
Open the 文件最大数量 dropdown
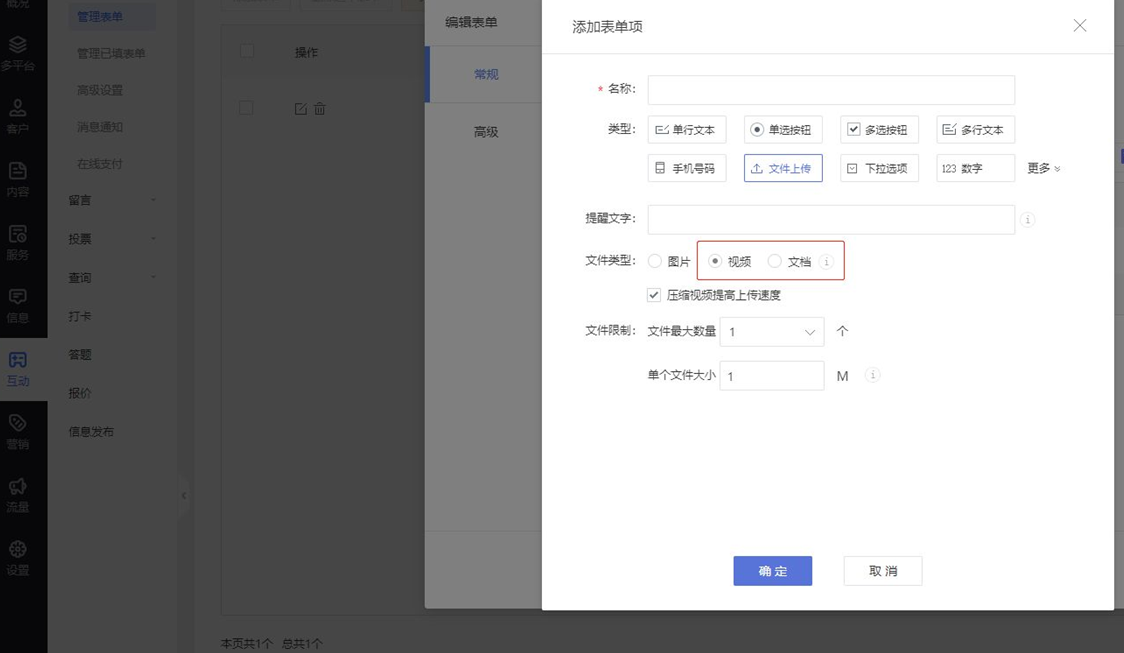771,332
